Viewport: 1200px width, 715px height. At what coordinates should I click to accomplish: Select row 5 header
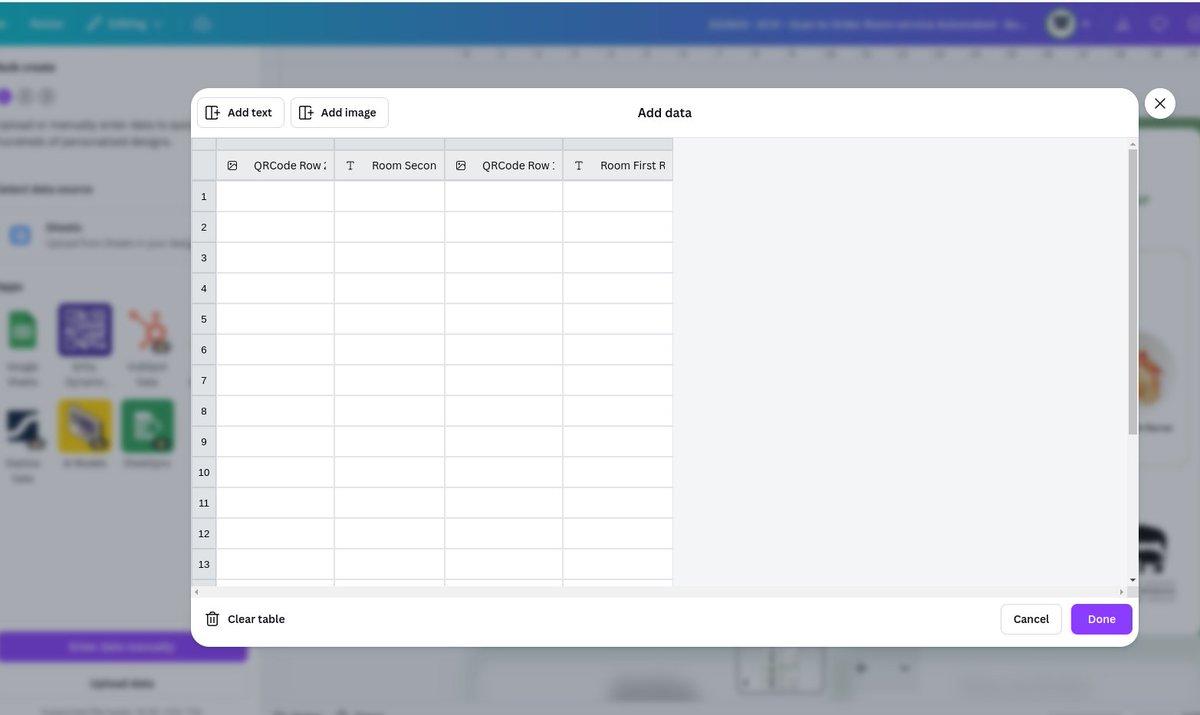tap(204, 319)
